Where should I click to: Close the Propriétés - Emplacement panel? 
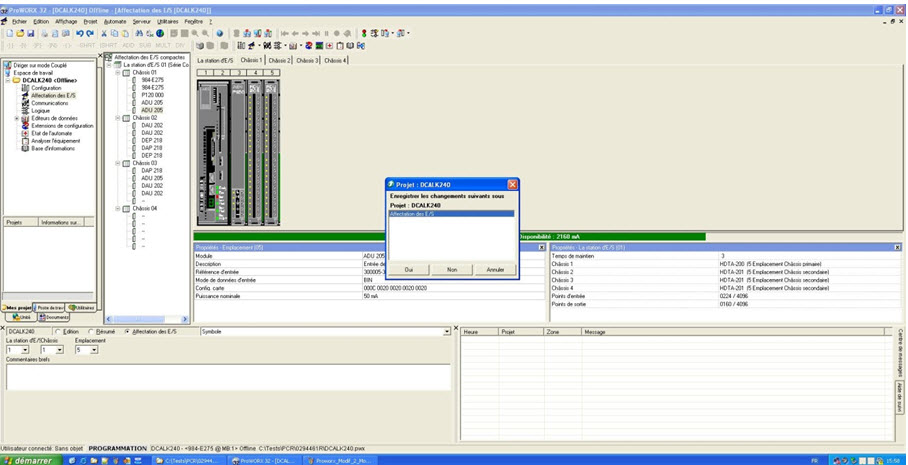(x=541, y=247)
